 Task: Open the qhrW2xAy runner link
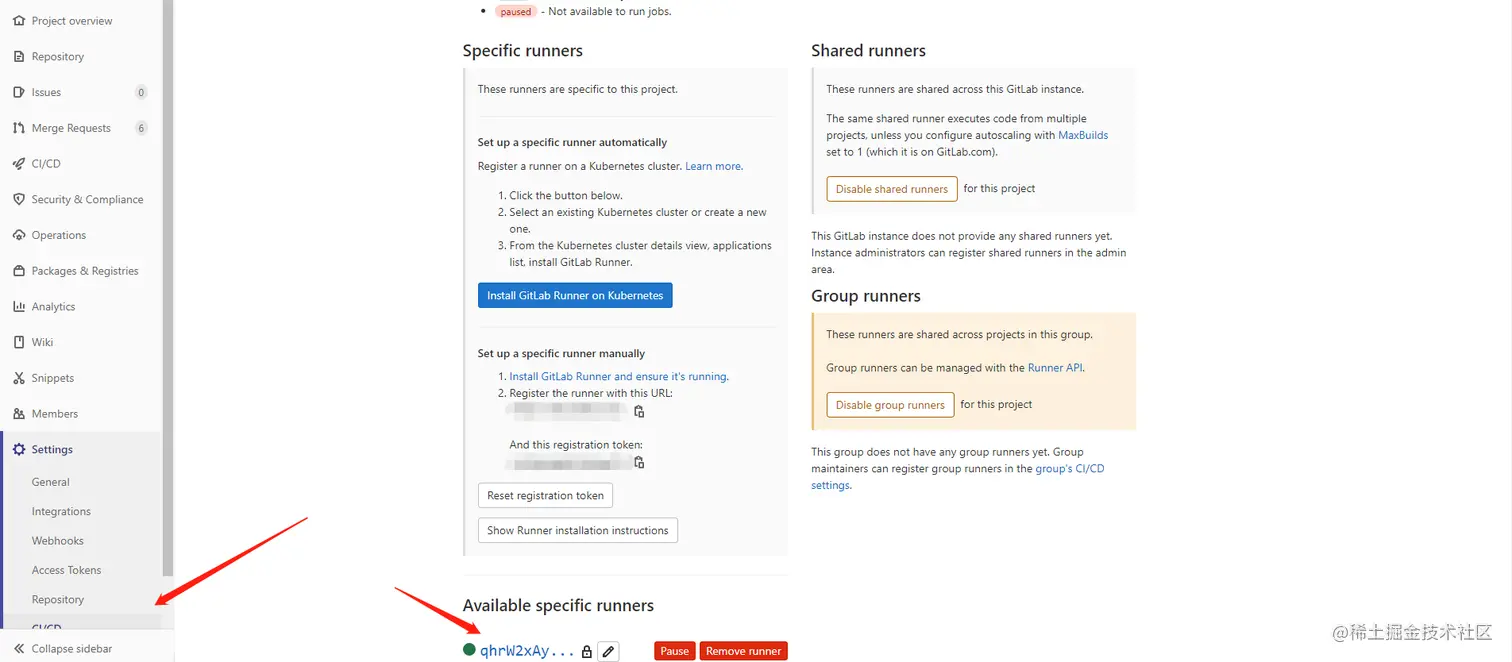pos(528,651)
